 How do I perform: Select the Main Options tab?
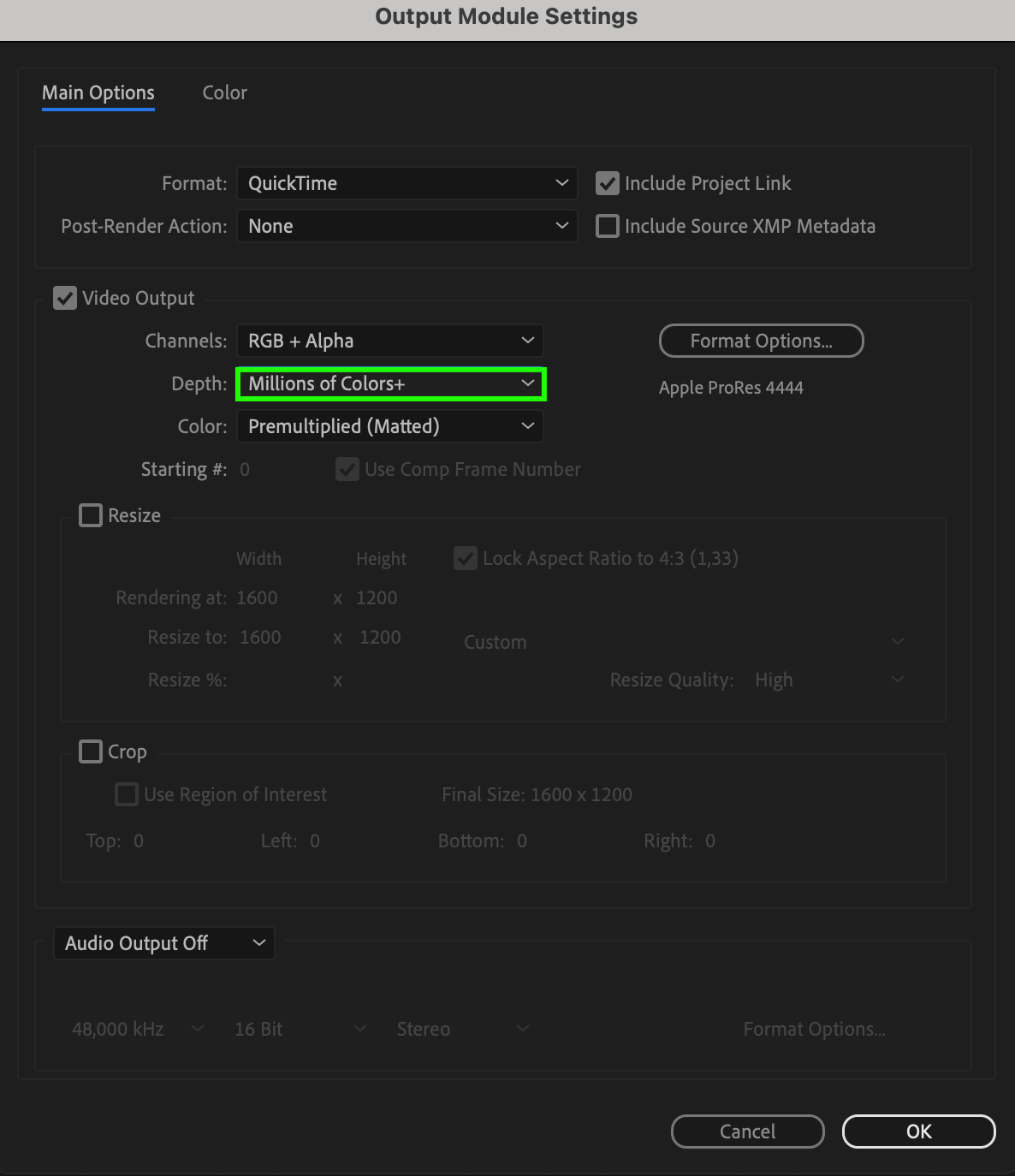point(98,92)
